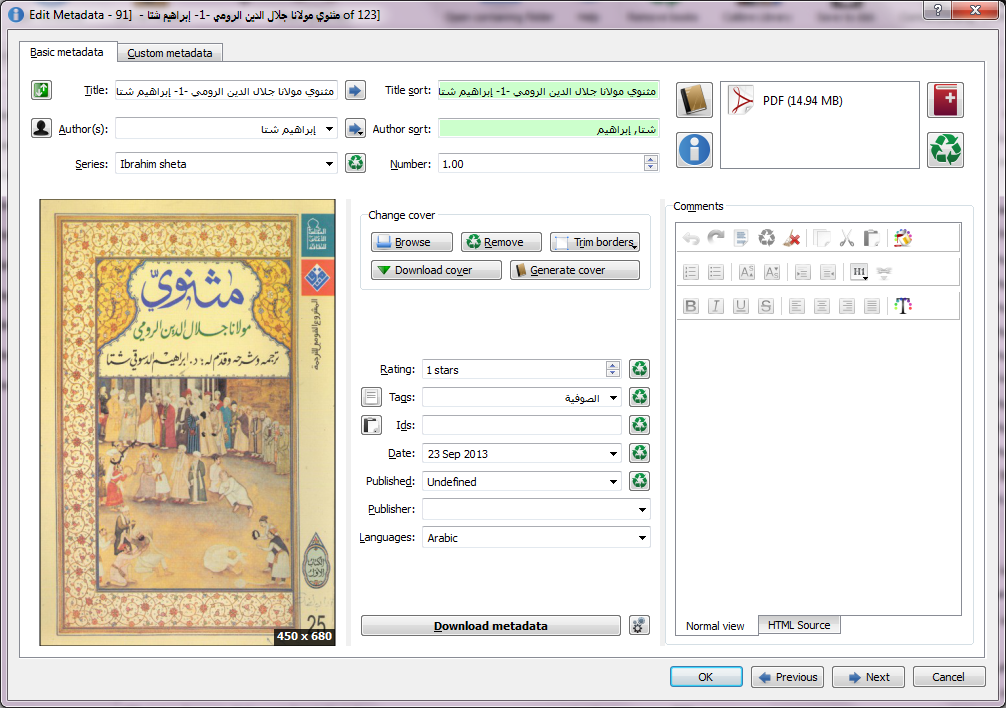1006x708 pixels.
Task: Clear the series with its recycle icon
Action: [355, 163]
